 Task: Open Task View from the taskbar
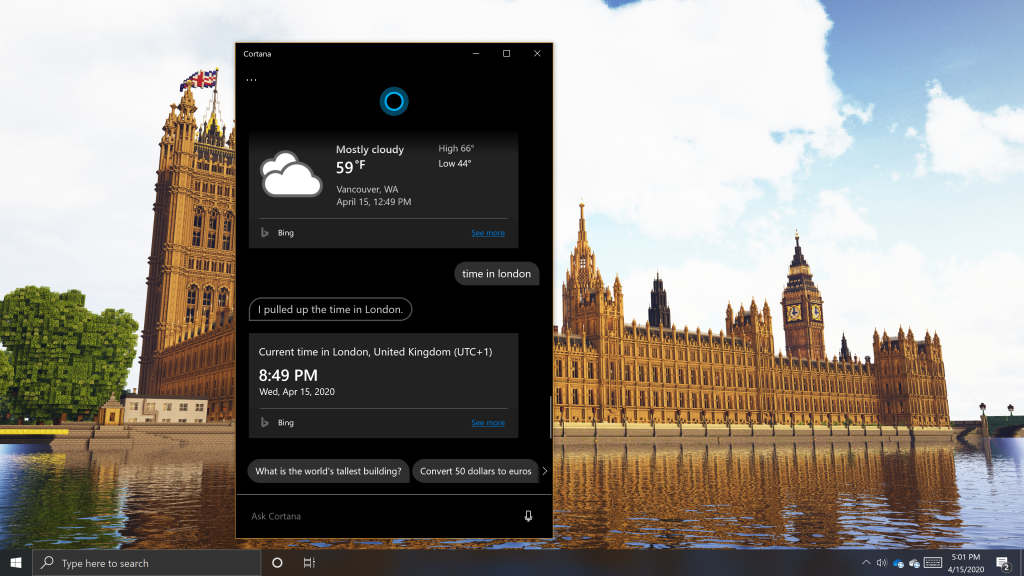[x=309, y=563]
